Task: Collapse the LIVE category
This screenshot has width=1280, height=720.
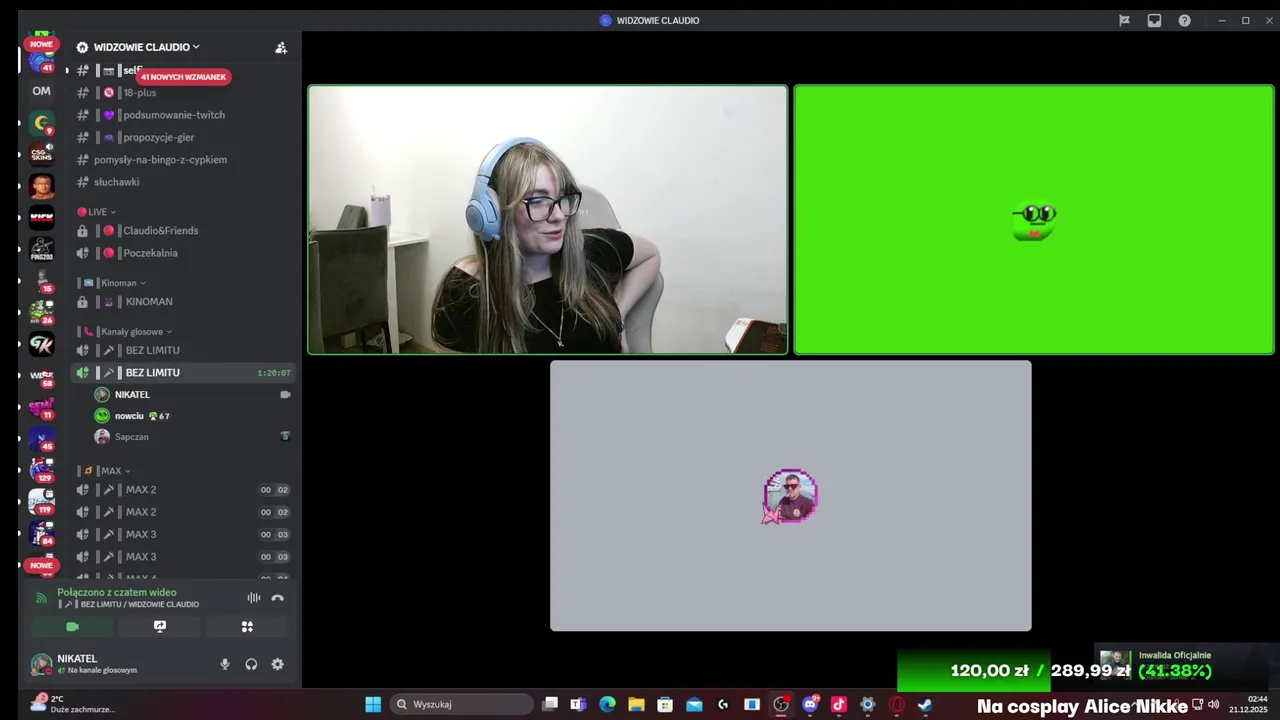Action: click(x=96, y=212)
